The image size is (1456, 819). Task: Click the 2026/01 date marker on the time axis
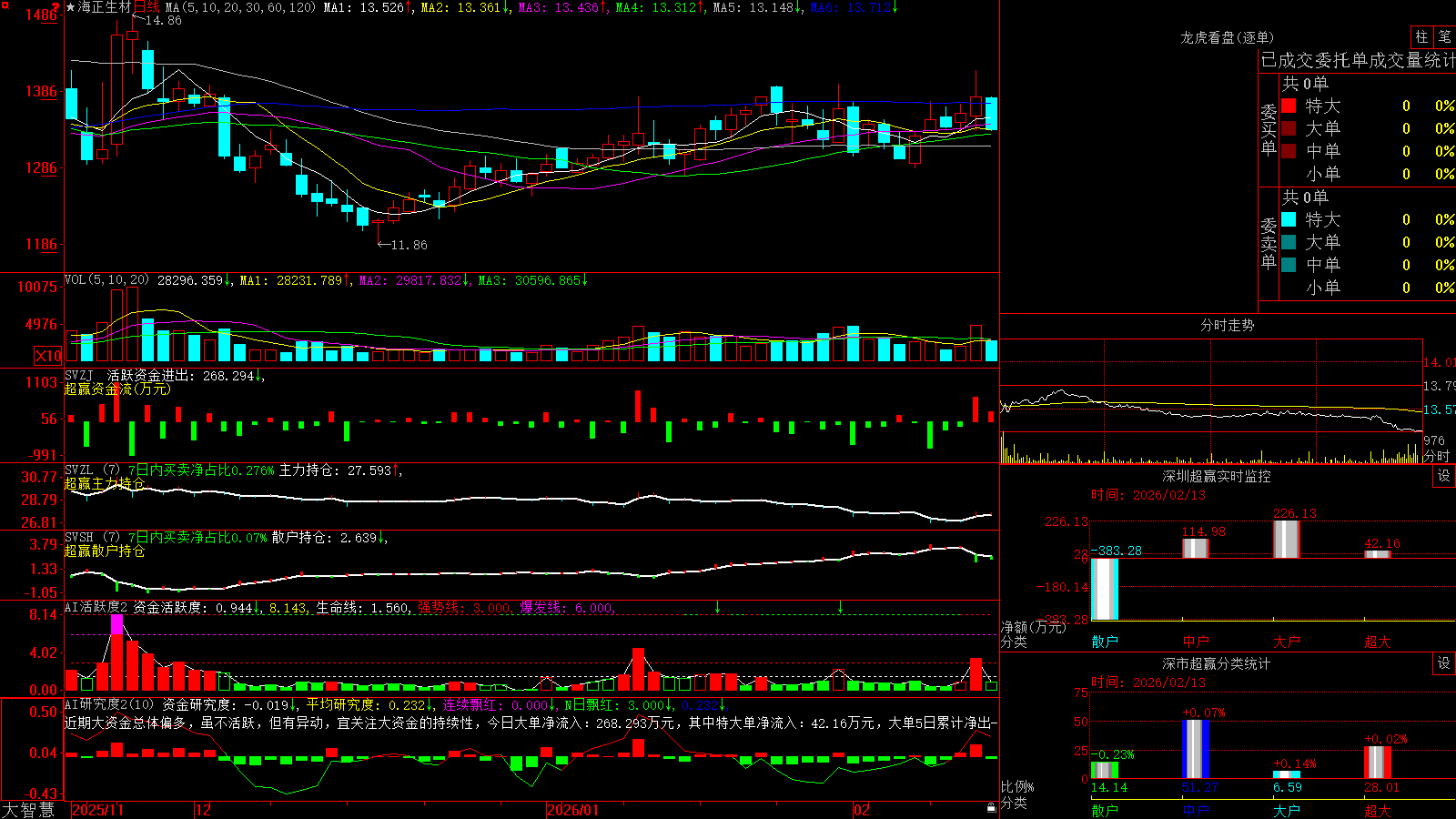(x=573, y=810)
